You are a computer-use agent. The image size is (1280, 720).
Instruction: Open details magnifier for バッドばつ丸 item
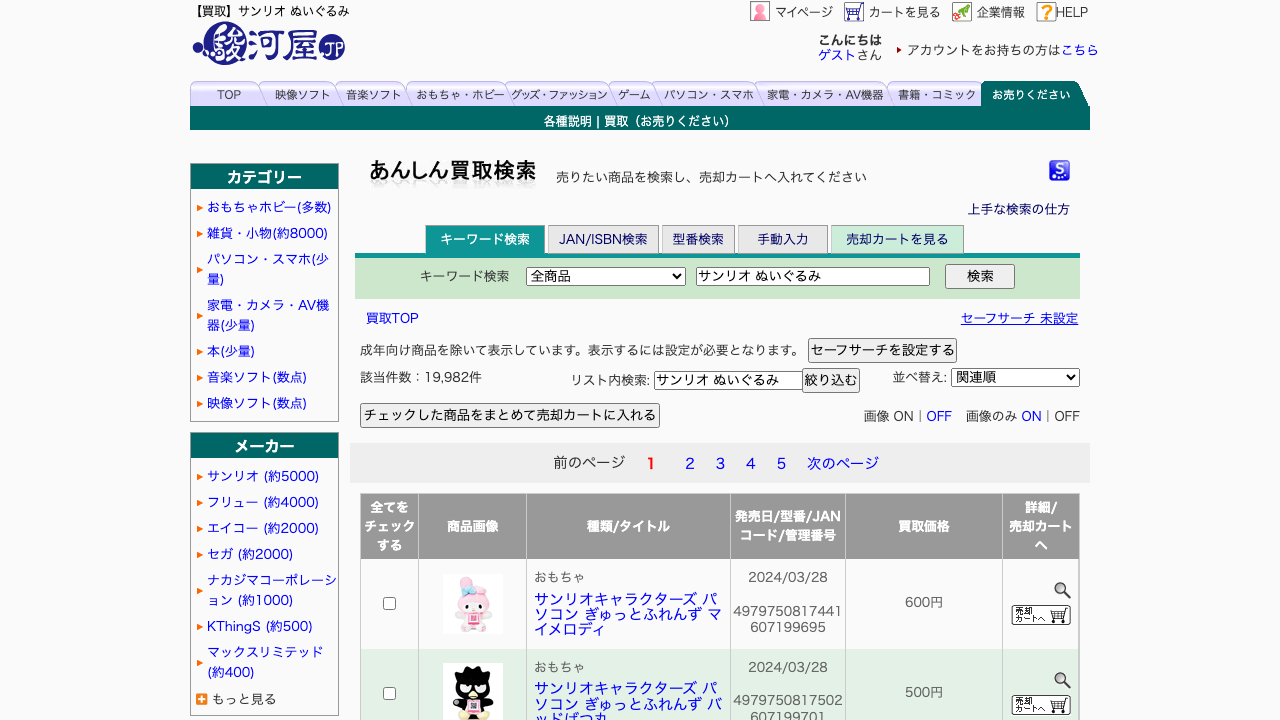point(1062,680)
